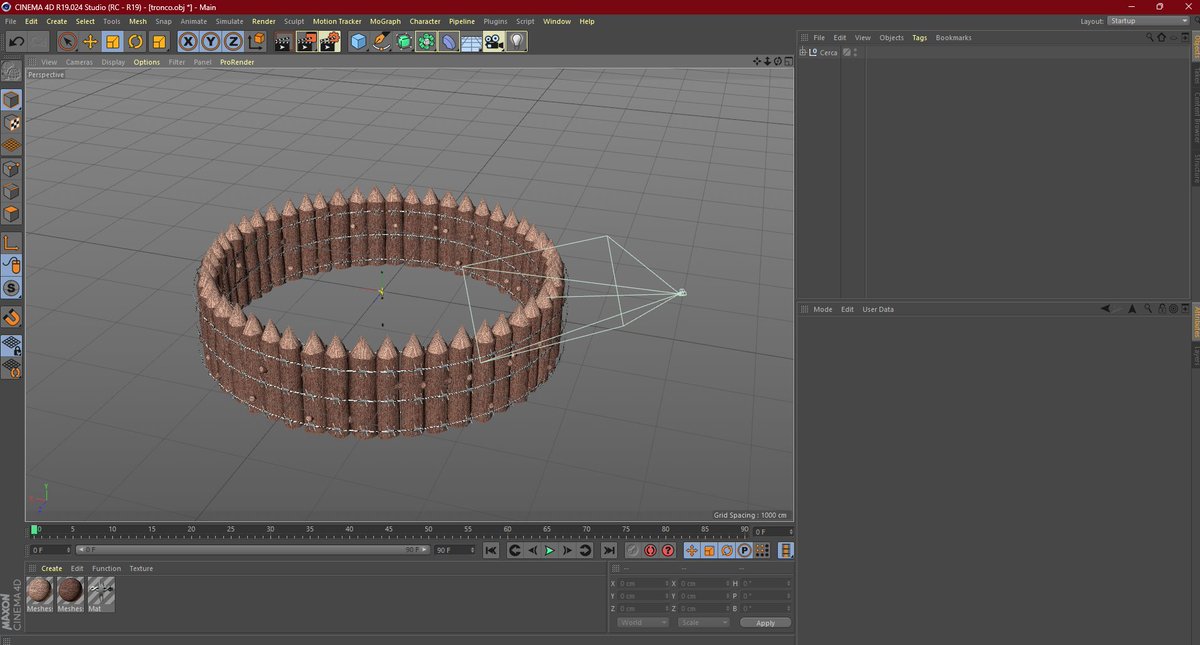1200x645 pixels.
Task: Click Play Forwards button
Action: click(x=549, y=551)
